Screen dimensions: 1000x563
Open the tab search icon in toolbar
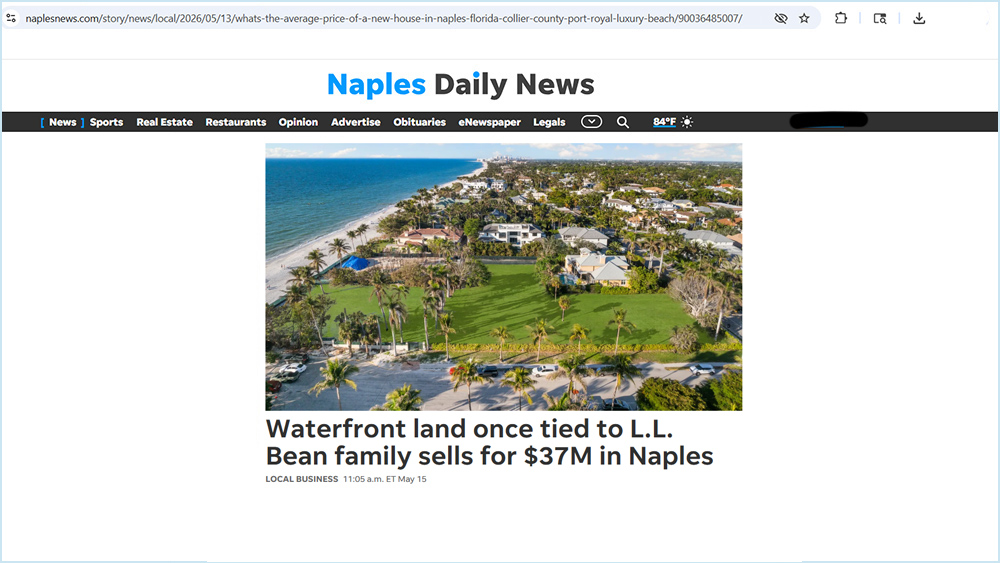(880, 18)
